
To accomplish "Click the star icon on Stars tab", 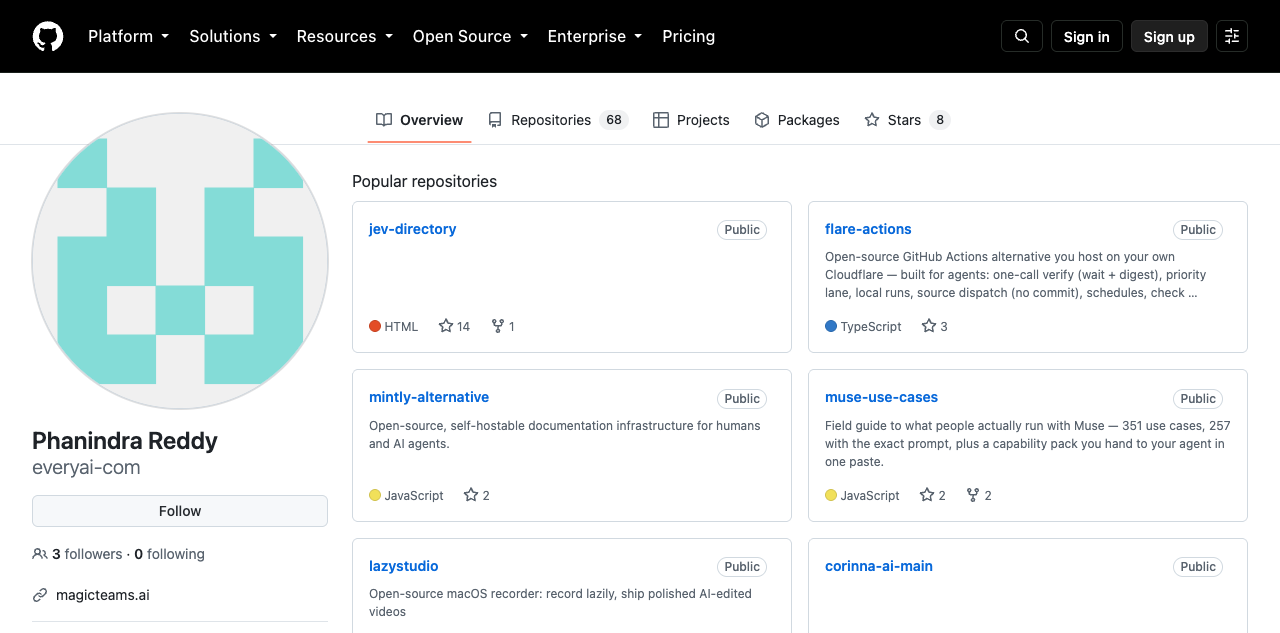I will click(x=872, y=120).
